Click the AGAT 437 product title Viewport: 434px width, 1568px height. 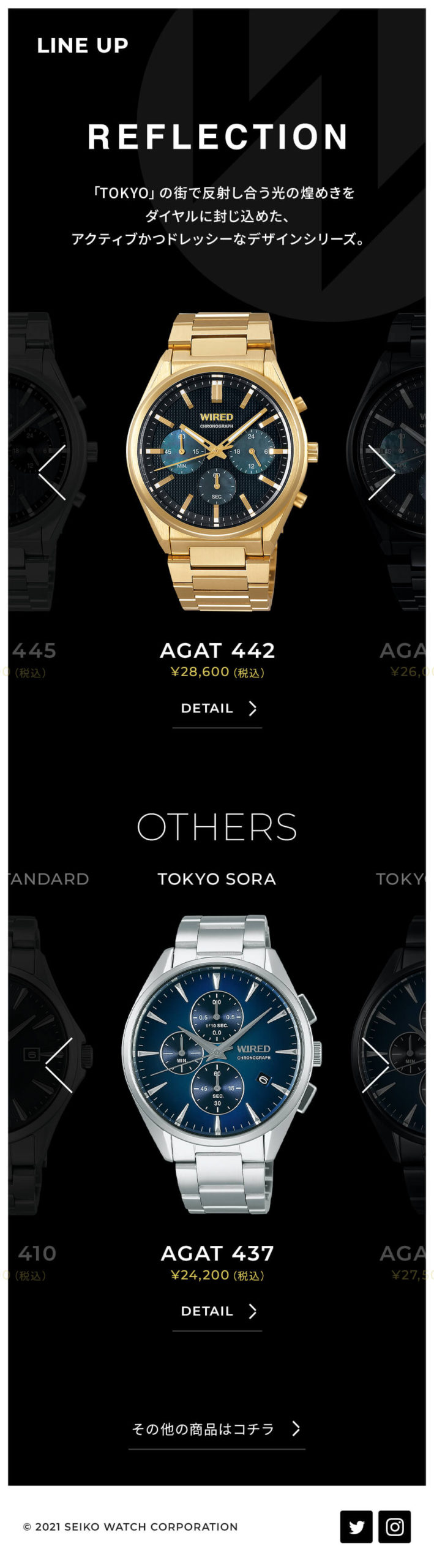pos(217,1253)
